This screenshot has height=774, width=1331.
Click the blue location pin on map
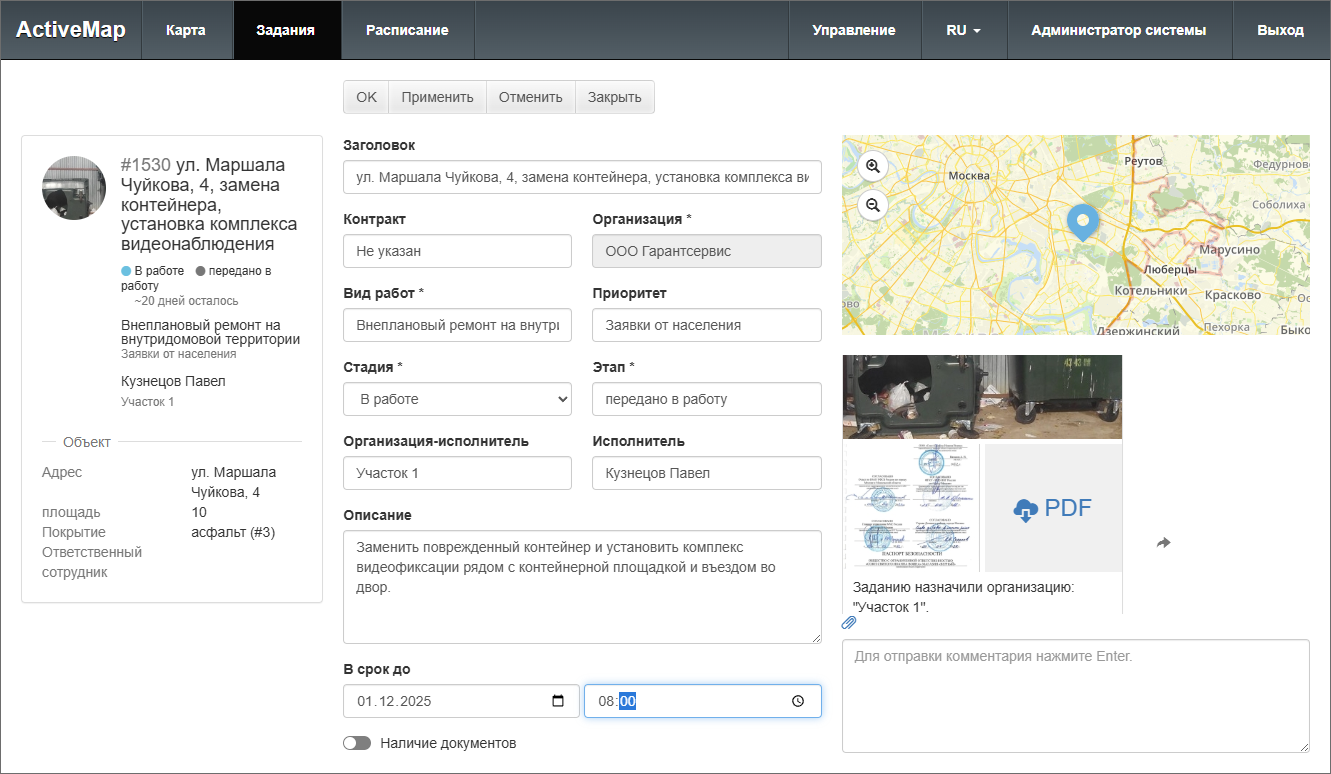1082,221
